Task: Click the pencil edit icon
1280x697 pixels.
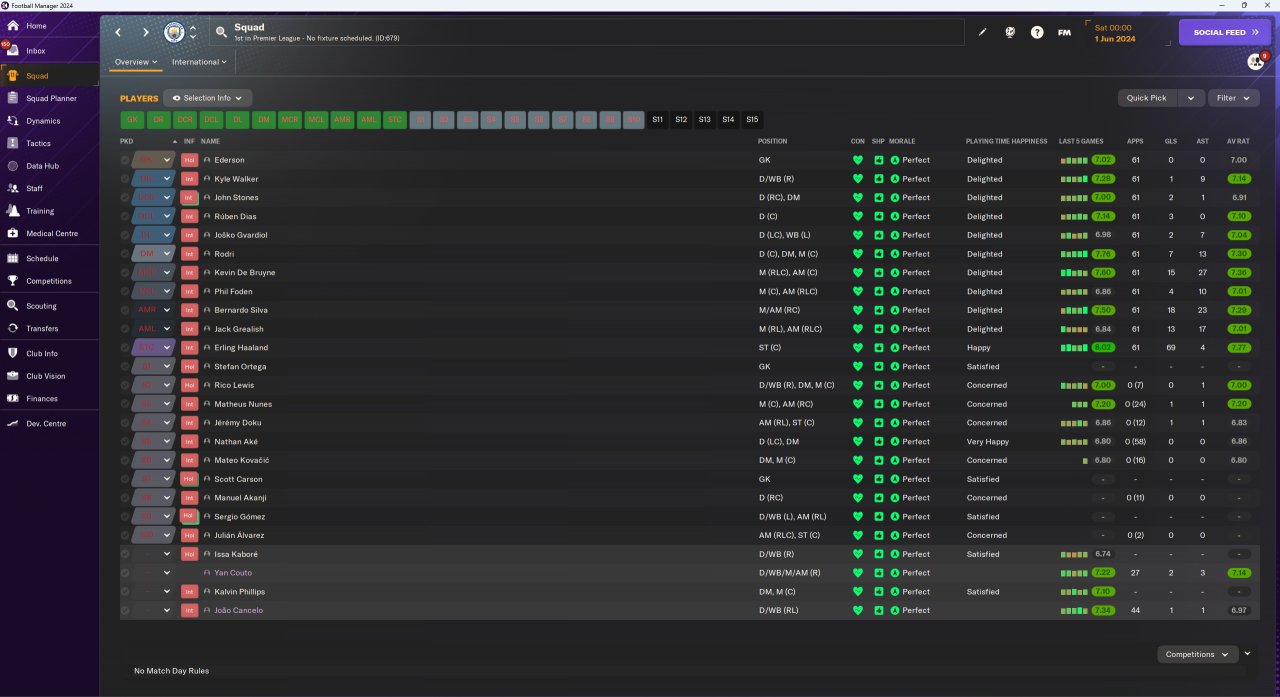Action: pyautogui.click(x=982, y=32)
